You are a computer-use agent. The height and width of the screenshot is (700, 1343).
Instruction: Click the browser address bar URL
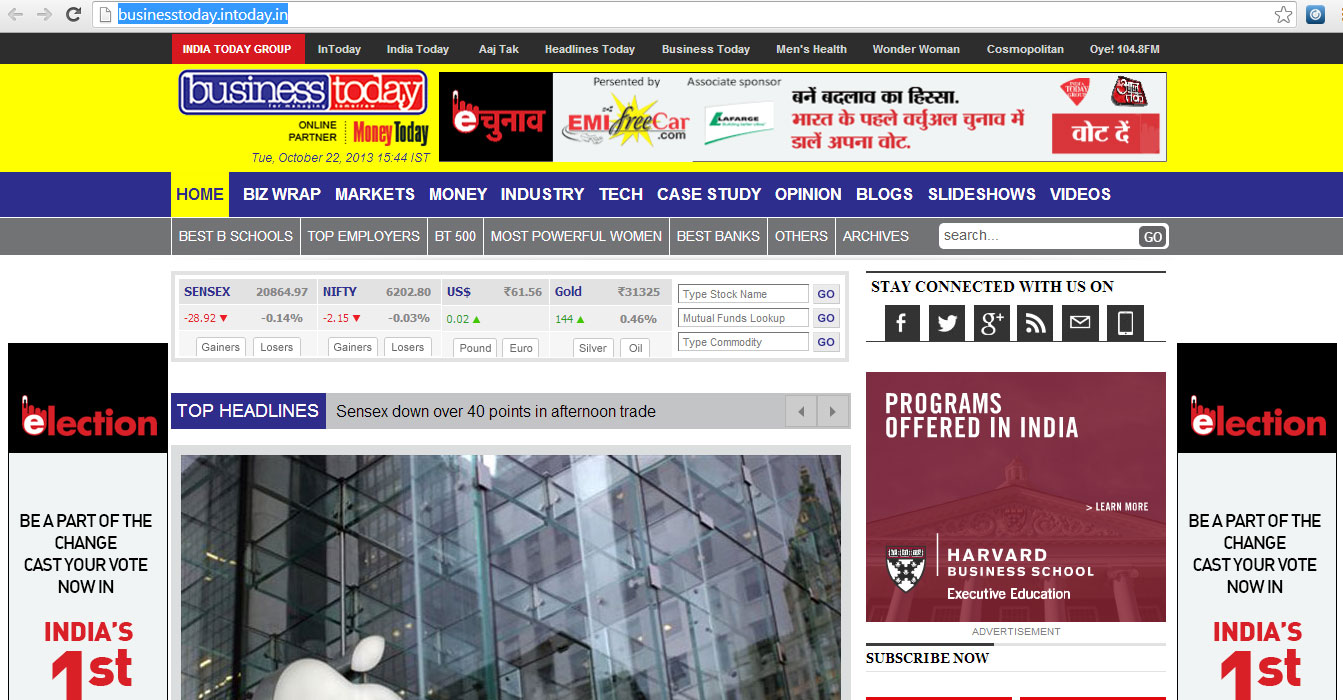coord(203,14)
